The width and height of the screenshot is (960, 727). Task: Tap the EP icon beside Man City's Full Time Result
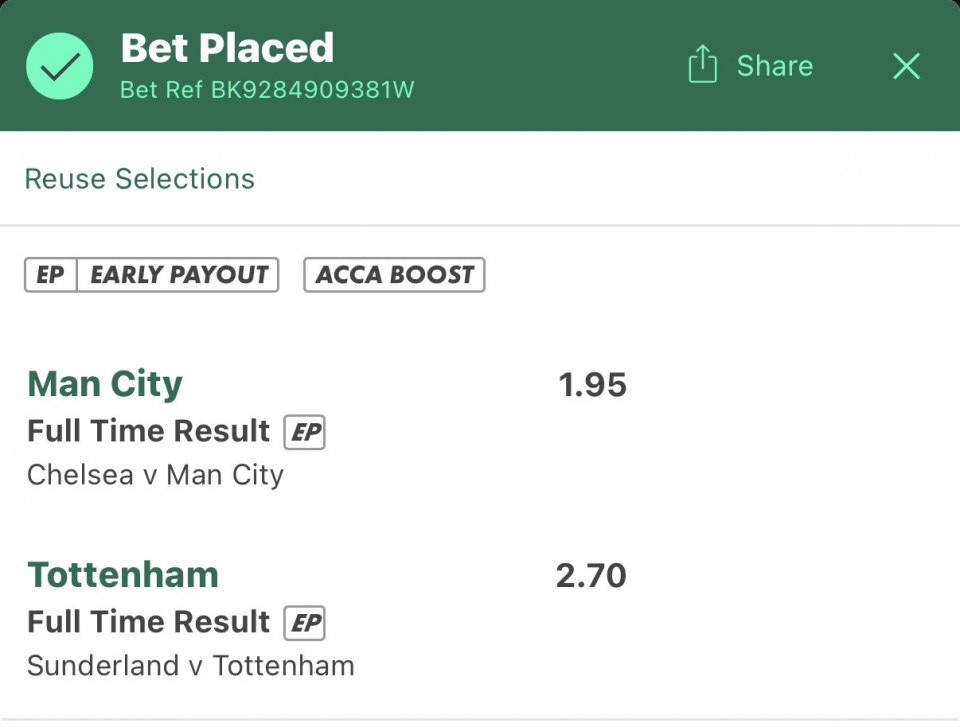[305, 432]
